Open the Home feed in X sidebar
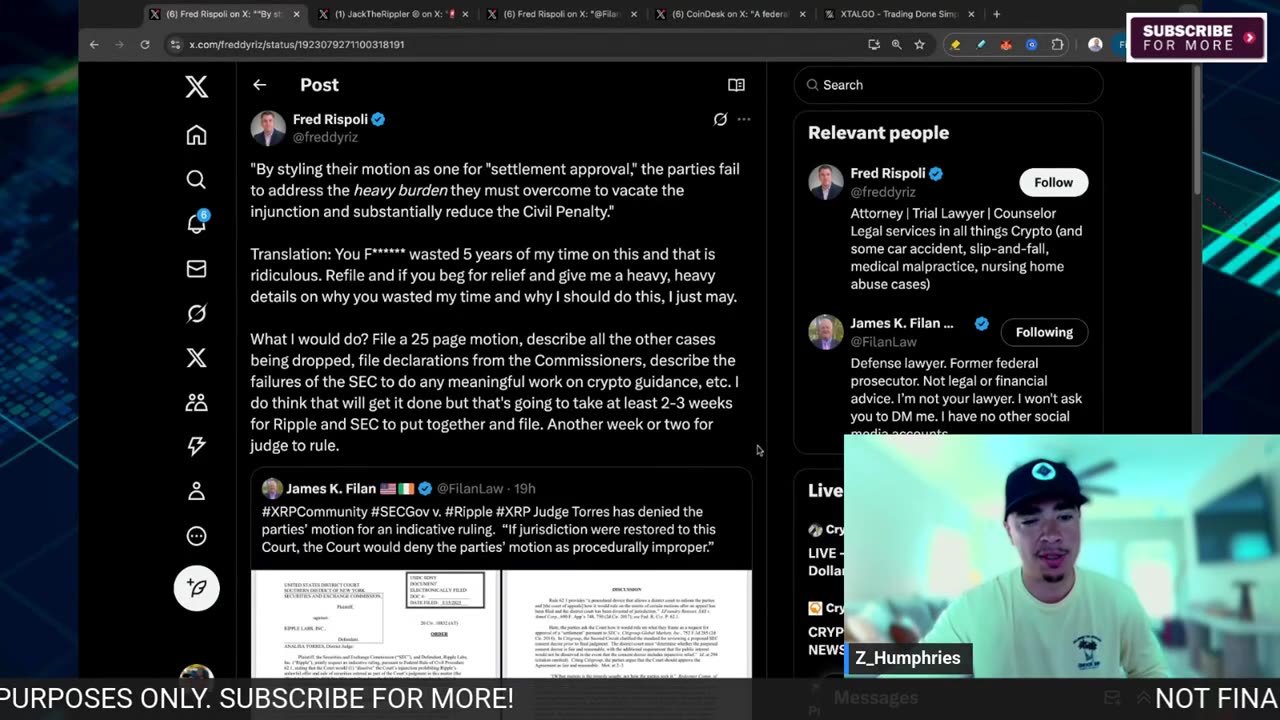This screenshot has width=1280, height=720. tap(196, 135)
